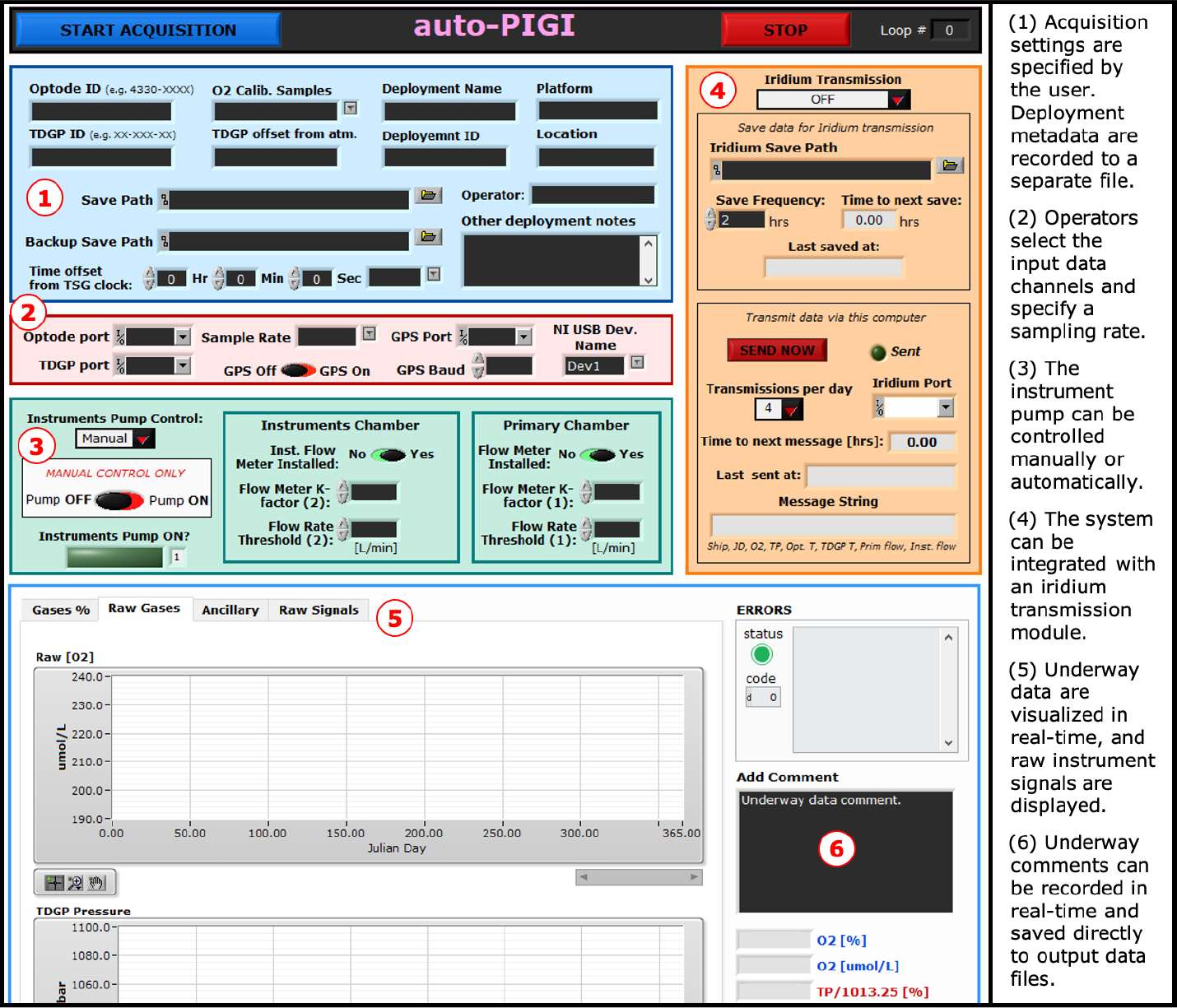The image size is (1177, 1008).
Task: Click the ERRORS box scrollbar up arrow
Action: [948, 637]
